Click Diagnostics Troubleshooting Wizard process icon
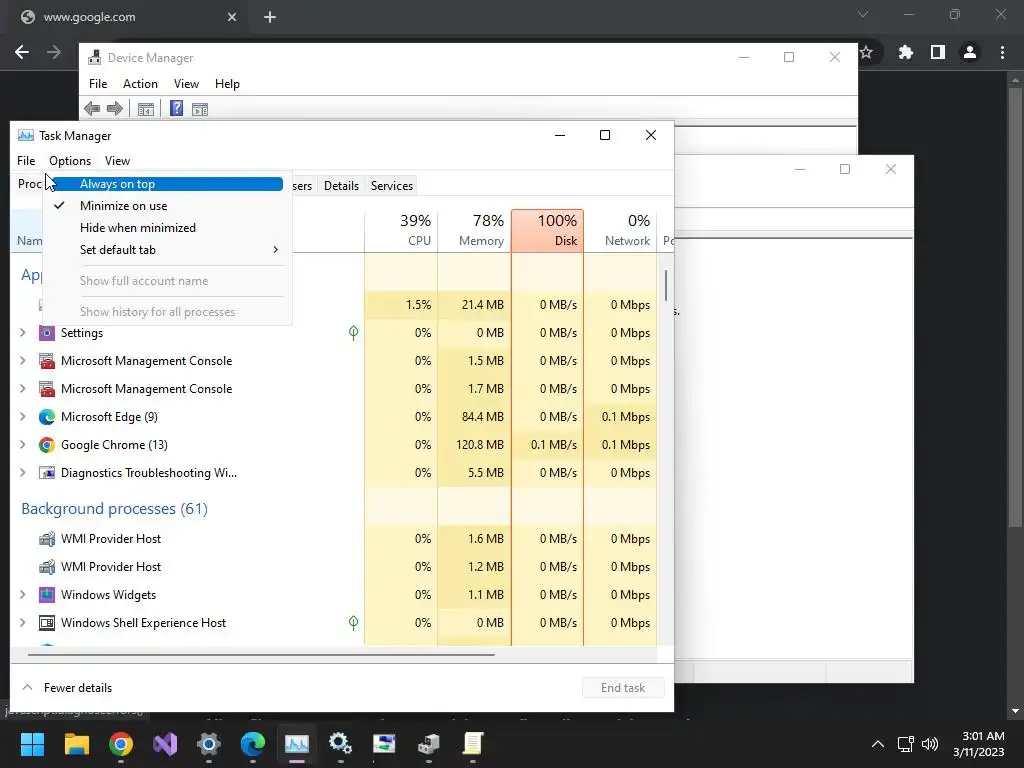1024x768 pixels. pyautogui.click(x=47, y=473)
